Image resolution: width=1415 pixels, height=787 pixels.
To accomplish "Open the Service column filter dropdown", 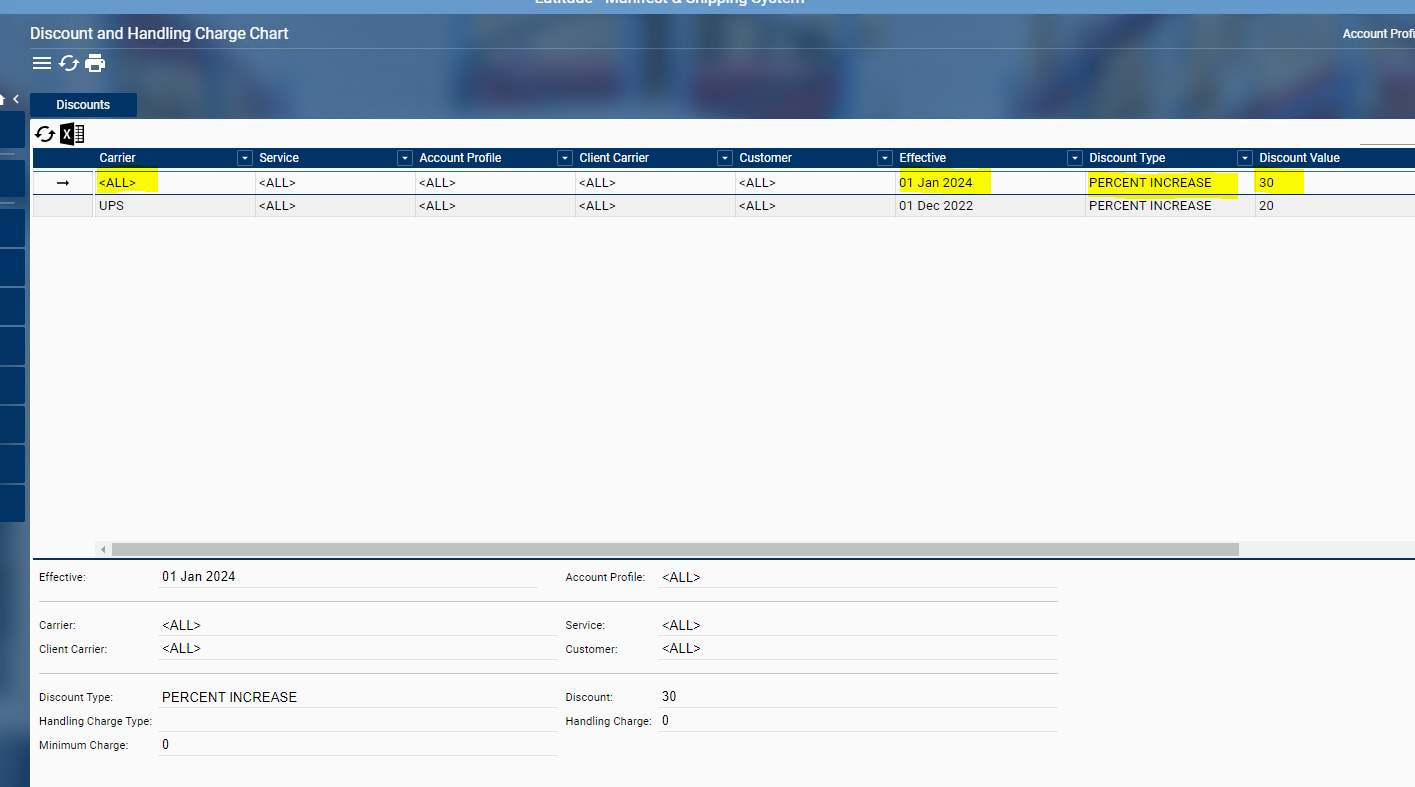I will [x=405, y=158].
